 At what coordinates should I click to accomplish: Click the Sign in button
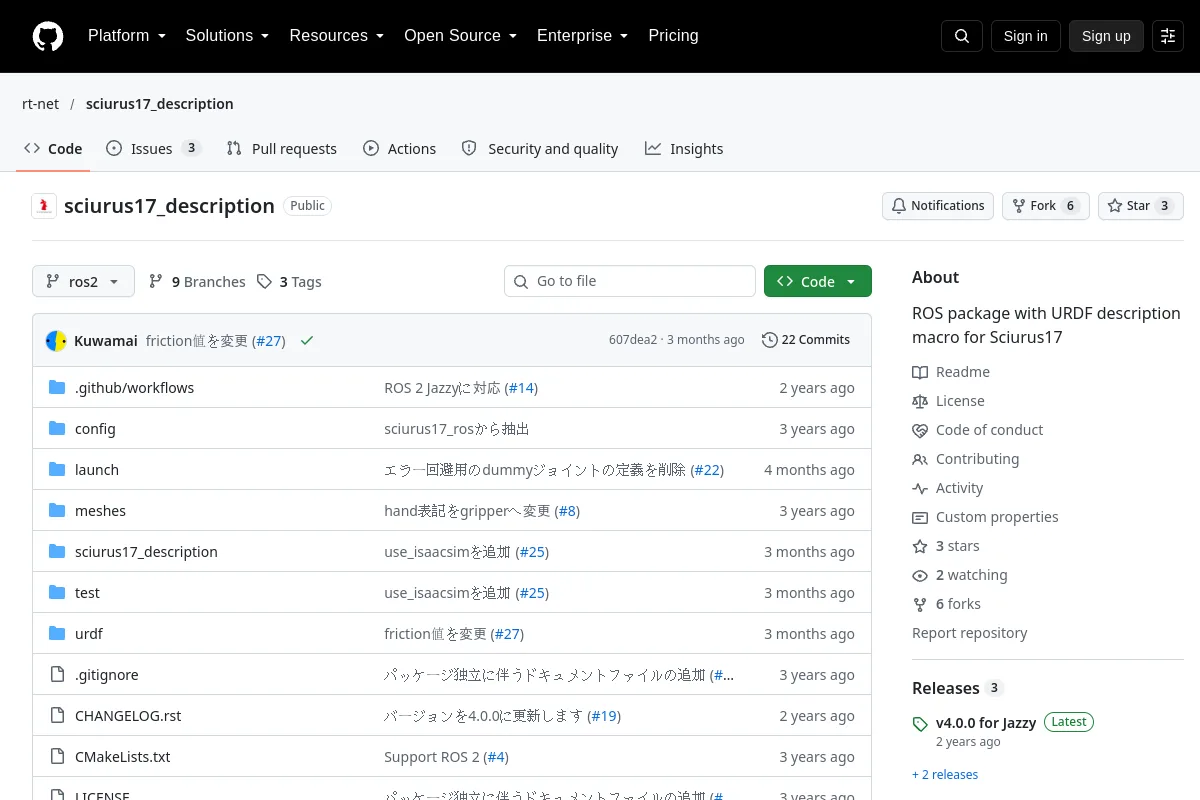pyautogui.click(x=1025, y=36)
